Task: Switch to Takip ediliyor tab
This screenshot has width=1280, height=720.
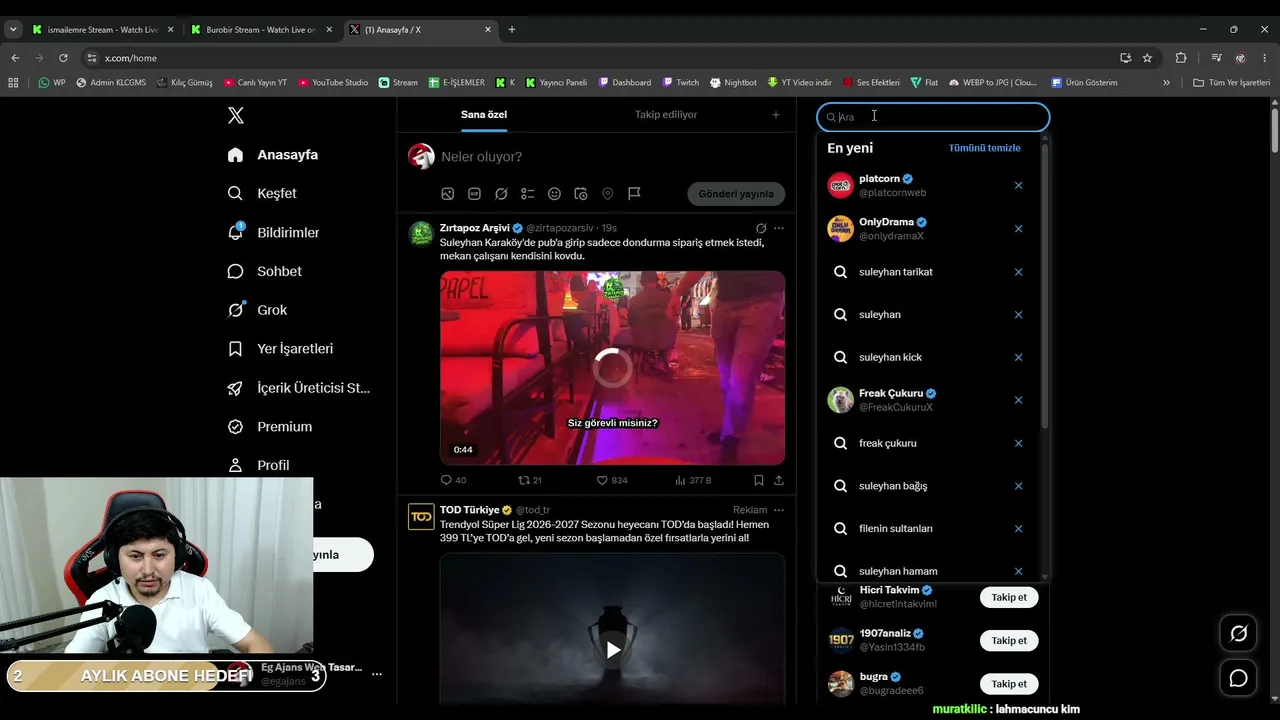Action: [666, 114]
